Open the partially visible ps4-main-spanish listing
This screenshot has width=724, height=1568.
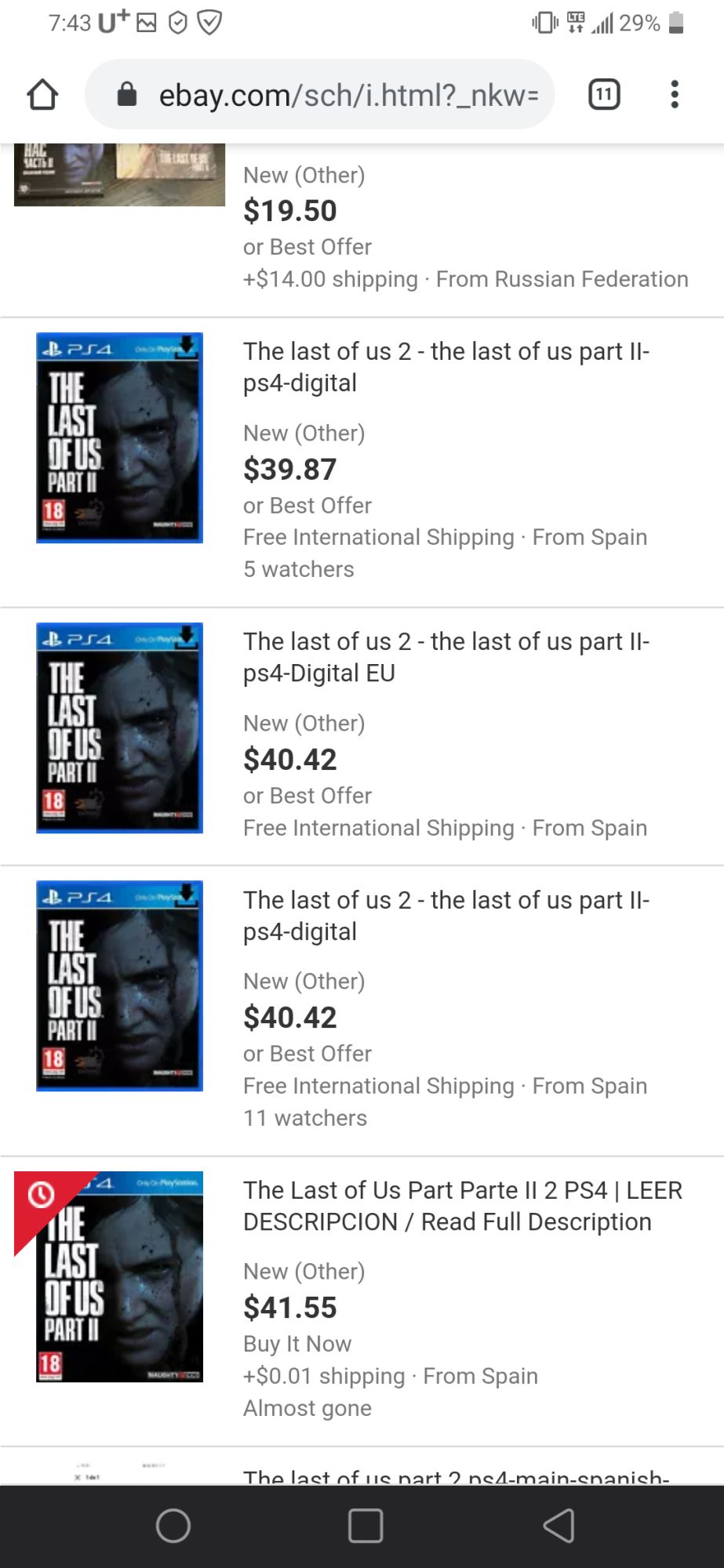tap(455, 1475)
